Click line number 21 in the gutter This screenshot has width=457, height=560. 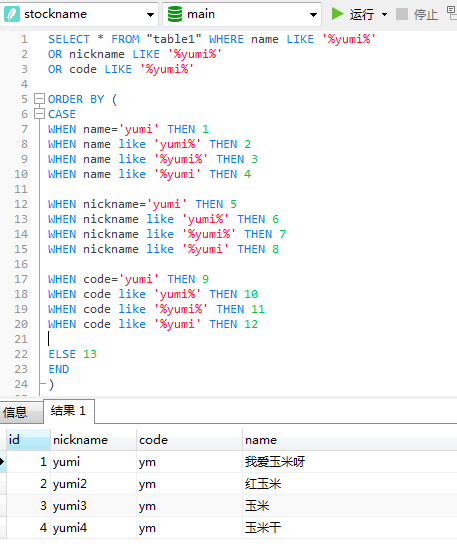21,339
